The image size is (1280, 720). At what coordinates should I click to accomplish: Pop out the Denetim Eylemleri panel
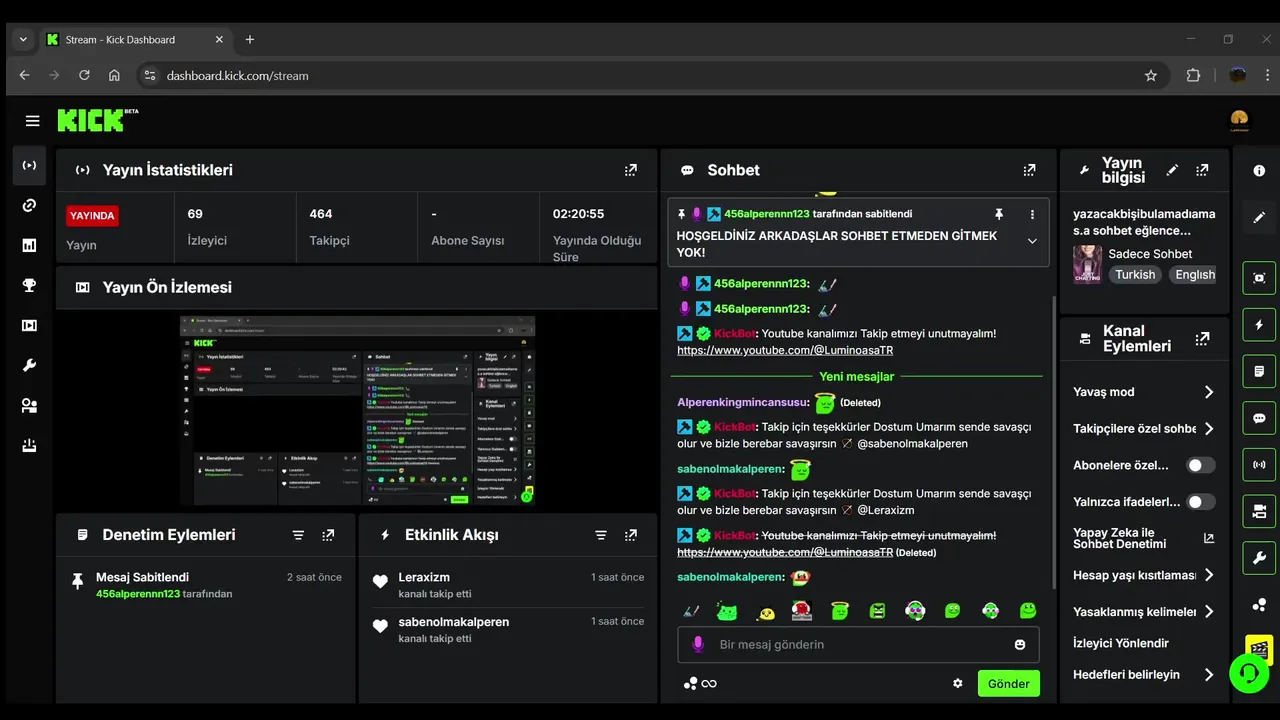(x=328, y=535)
